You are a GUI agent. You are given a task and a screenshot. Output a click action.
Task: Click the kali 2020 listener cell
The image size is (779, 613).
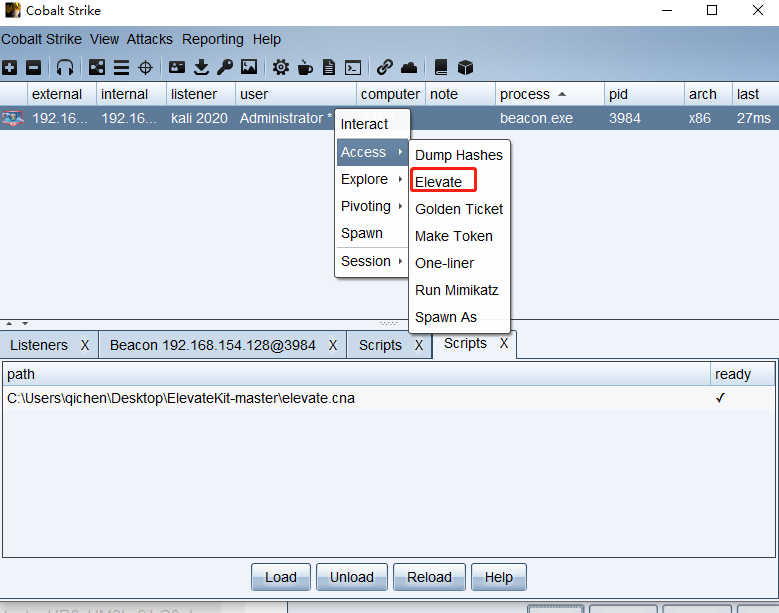pyautogui.click(x=199, y=118)
